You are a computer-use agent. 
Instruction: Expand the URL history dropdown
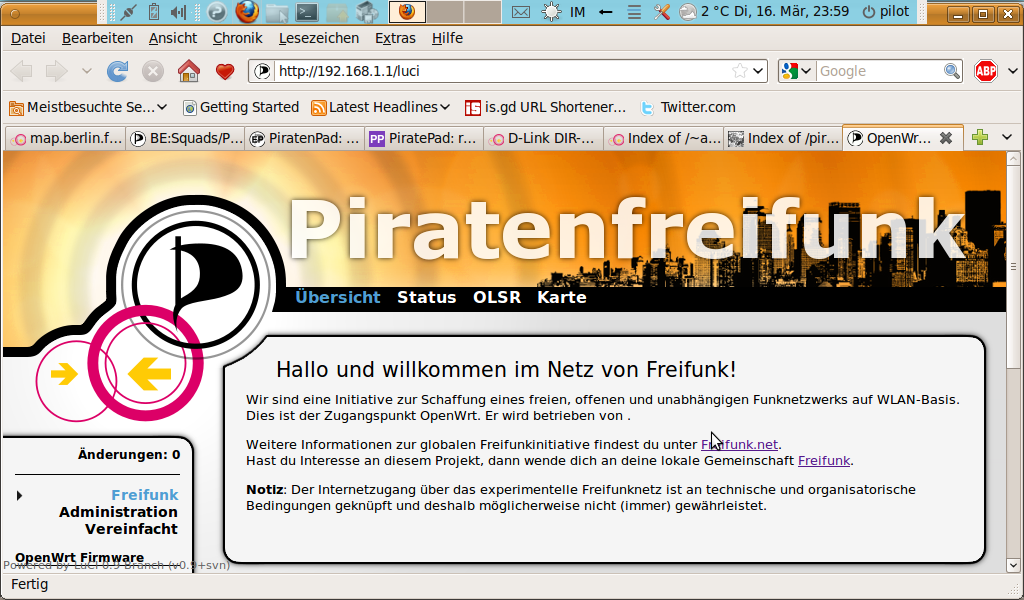[758, 71]
